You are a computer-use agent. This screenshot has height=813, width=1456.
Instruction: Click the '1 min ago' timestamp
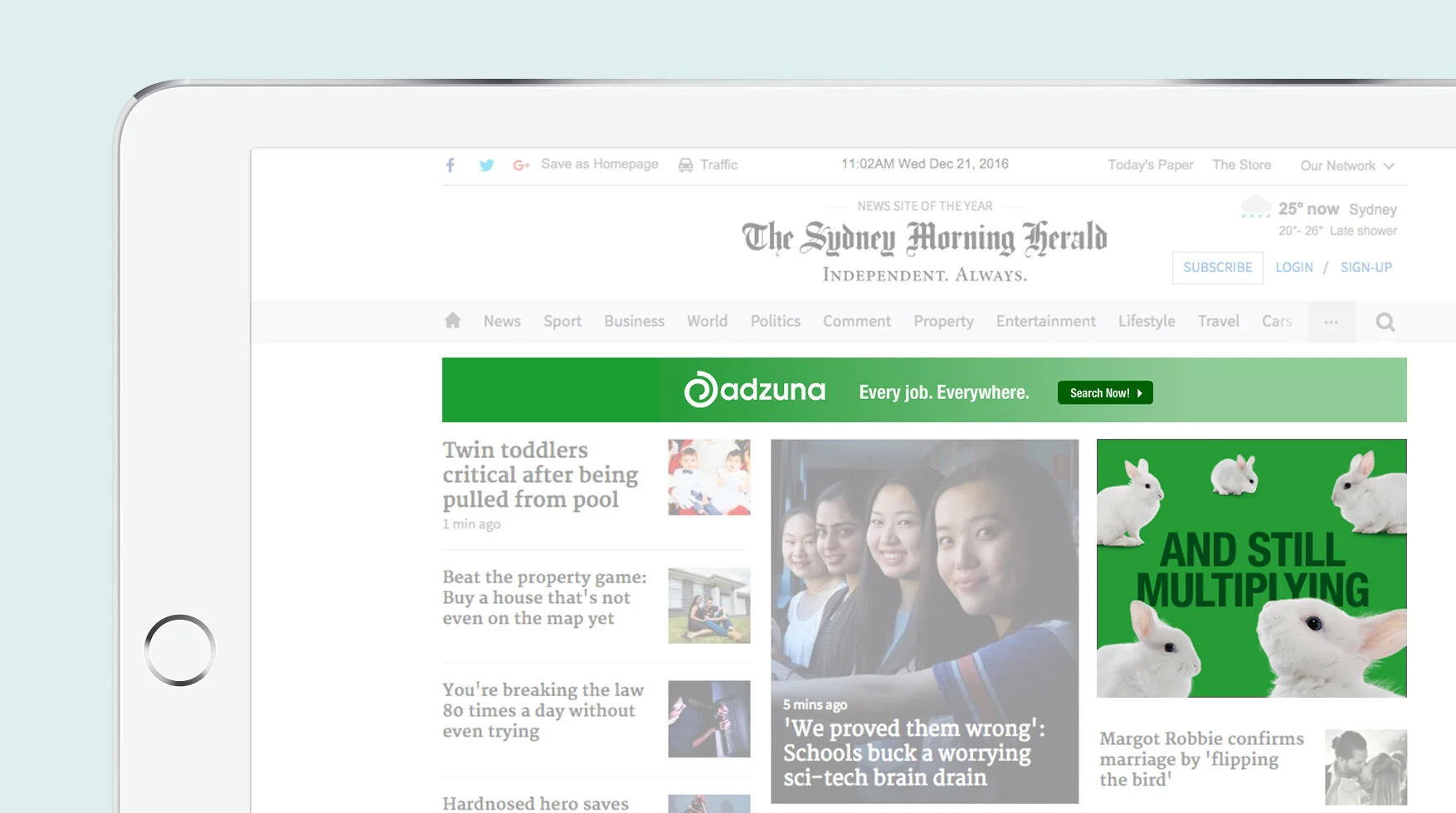click(471, 524)
